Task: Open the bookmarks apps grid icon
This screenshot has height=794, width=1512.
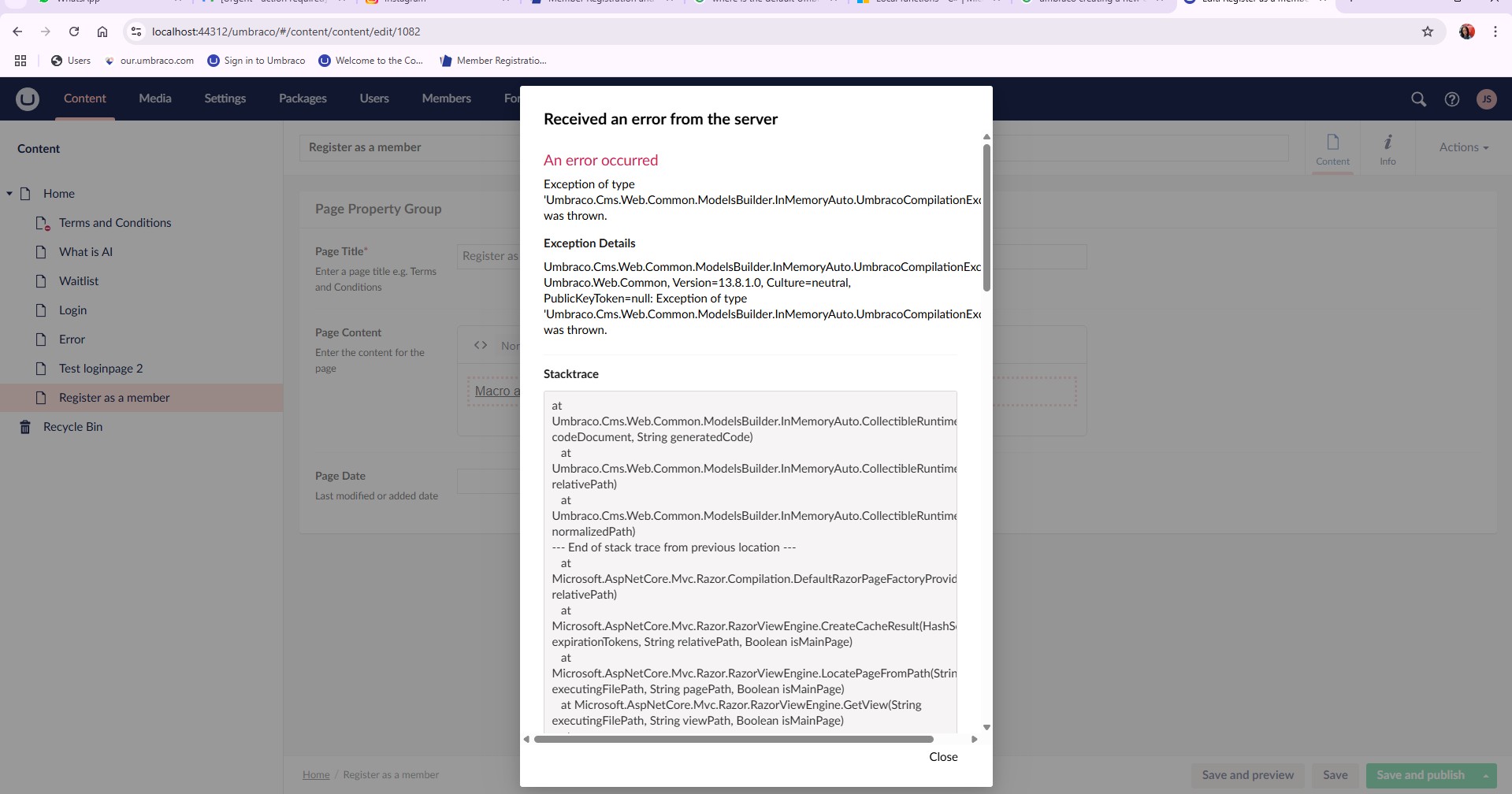Action: point(20,61)
